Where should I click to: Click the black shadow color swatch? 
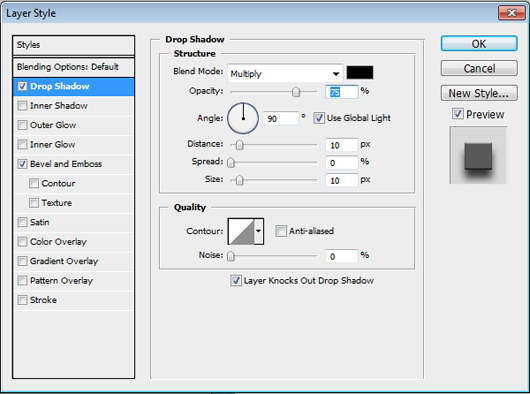click(x=360, y=73)
